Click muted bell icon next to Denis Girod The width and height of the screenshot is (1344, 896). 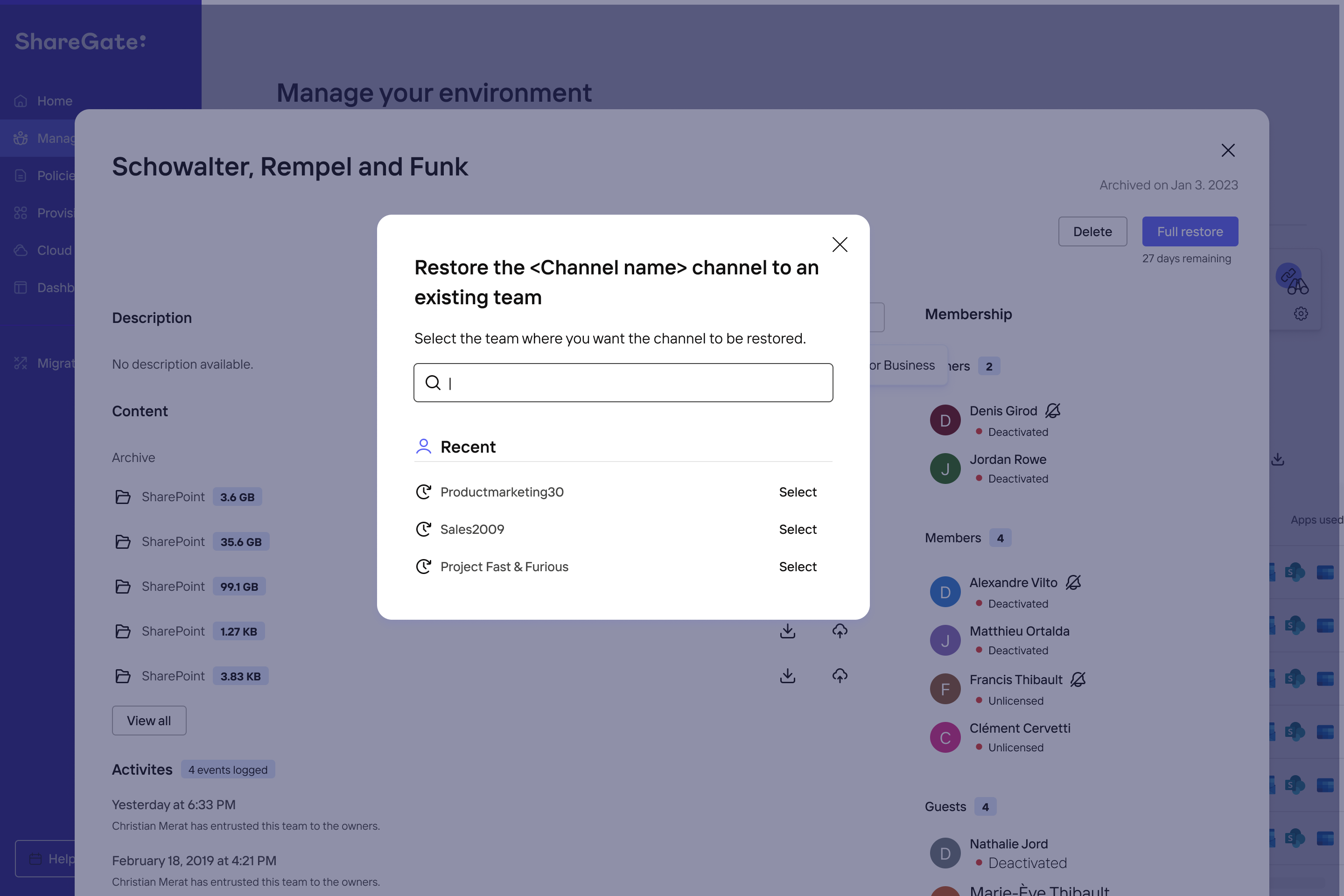[1053, 410]
